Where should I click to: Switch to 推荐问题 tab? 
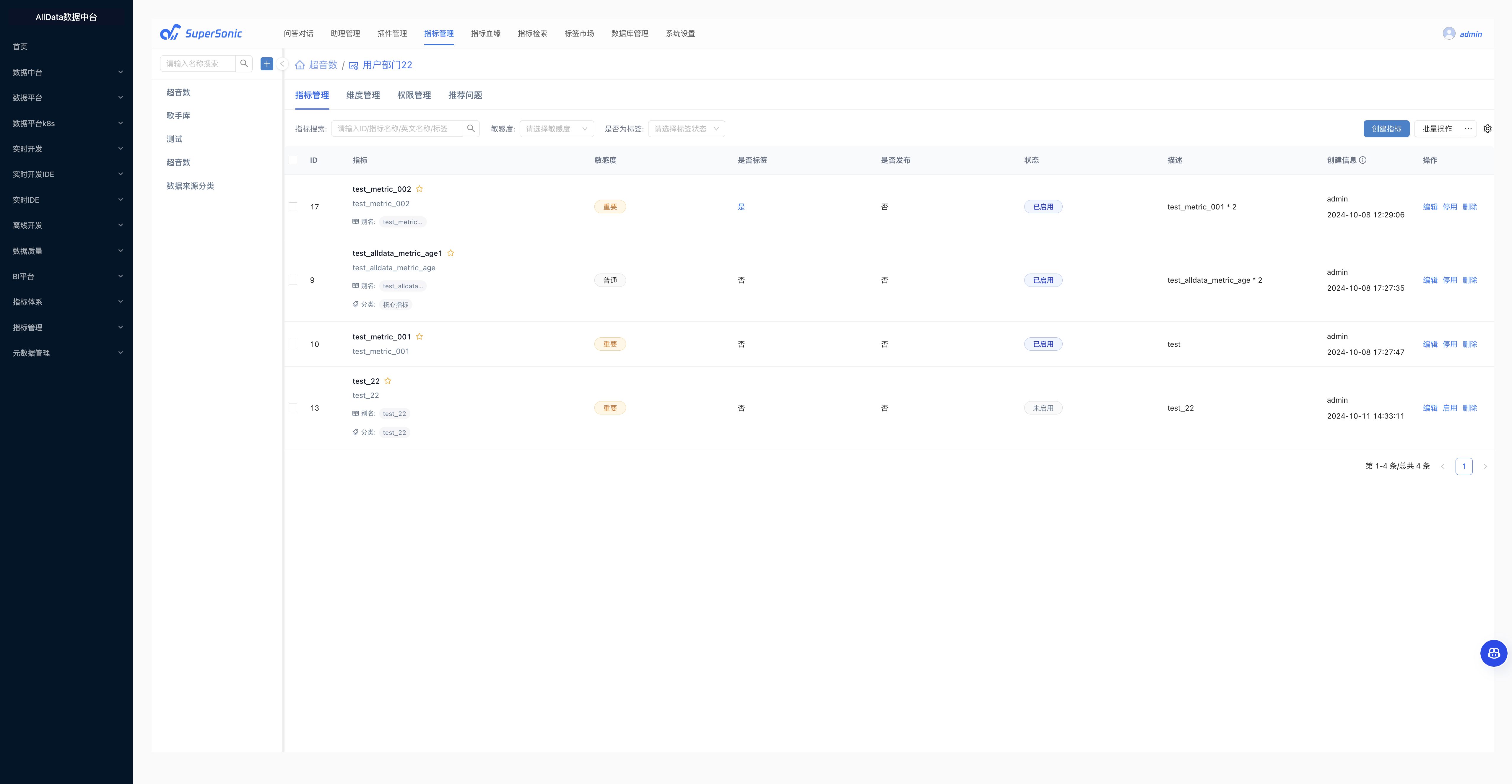(465, 95)
